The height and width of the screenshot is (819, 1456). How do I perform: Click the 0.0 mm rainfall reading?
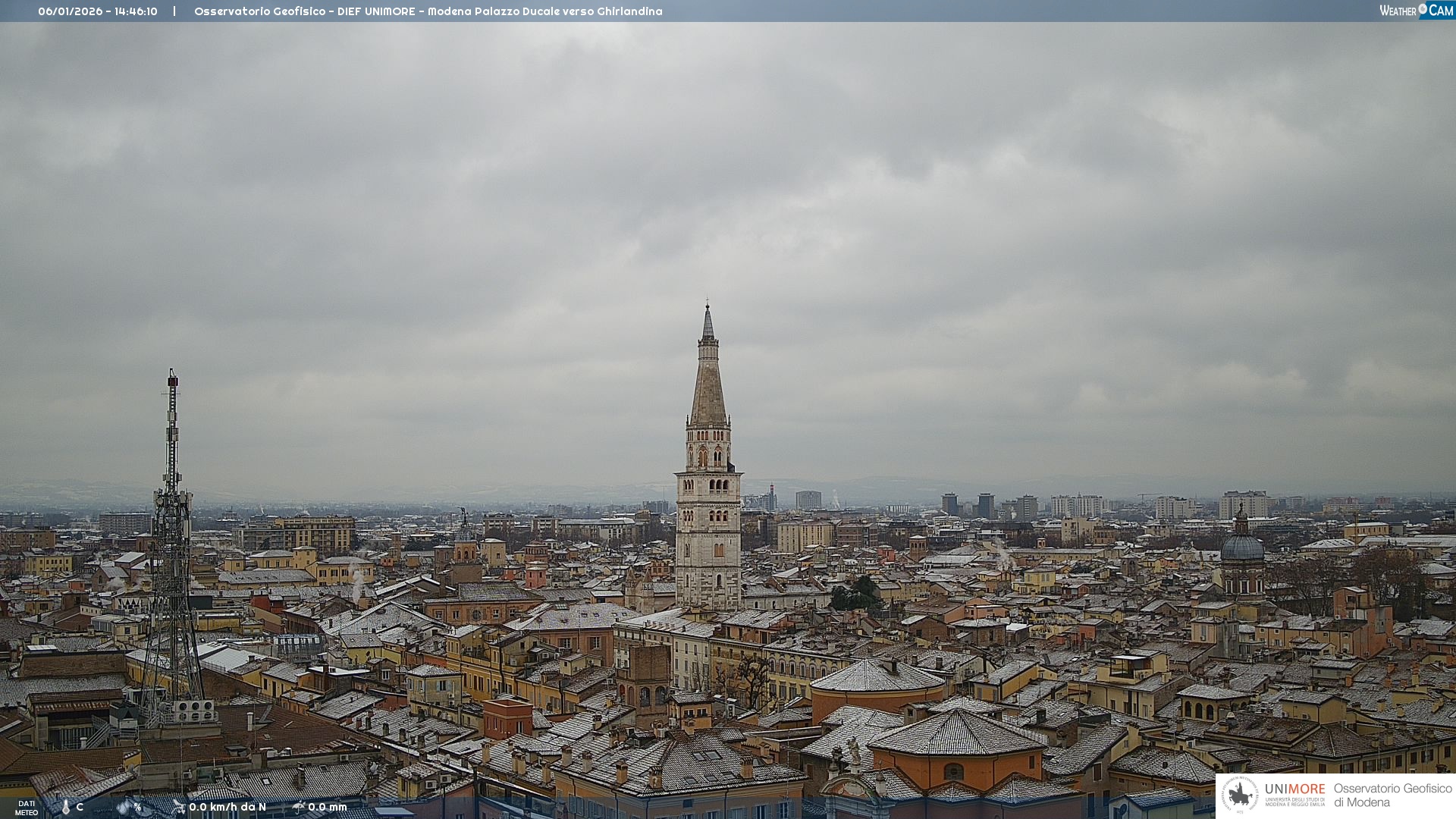pyautogui.click(x=328, y=807)
